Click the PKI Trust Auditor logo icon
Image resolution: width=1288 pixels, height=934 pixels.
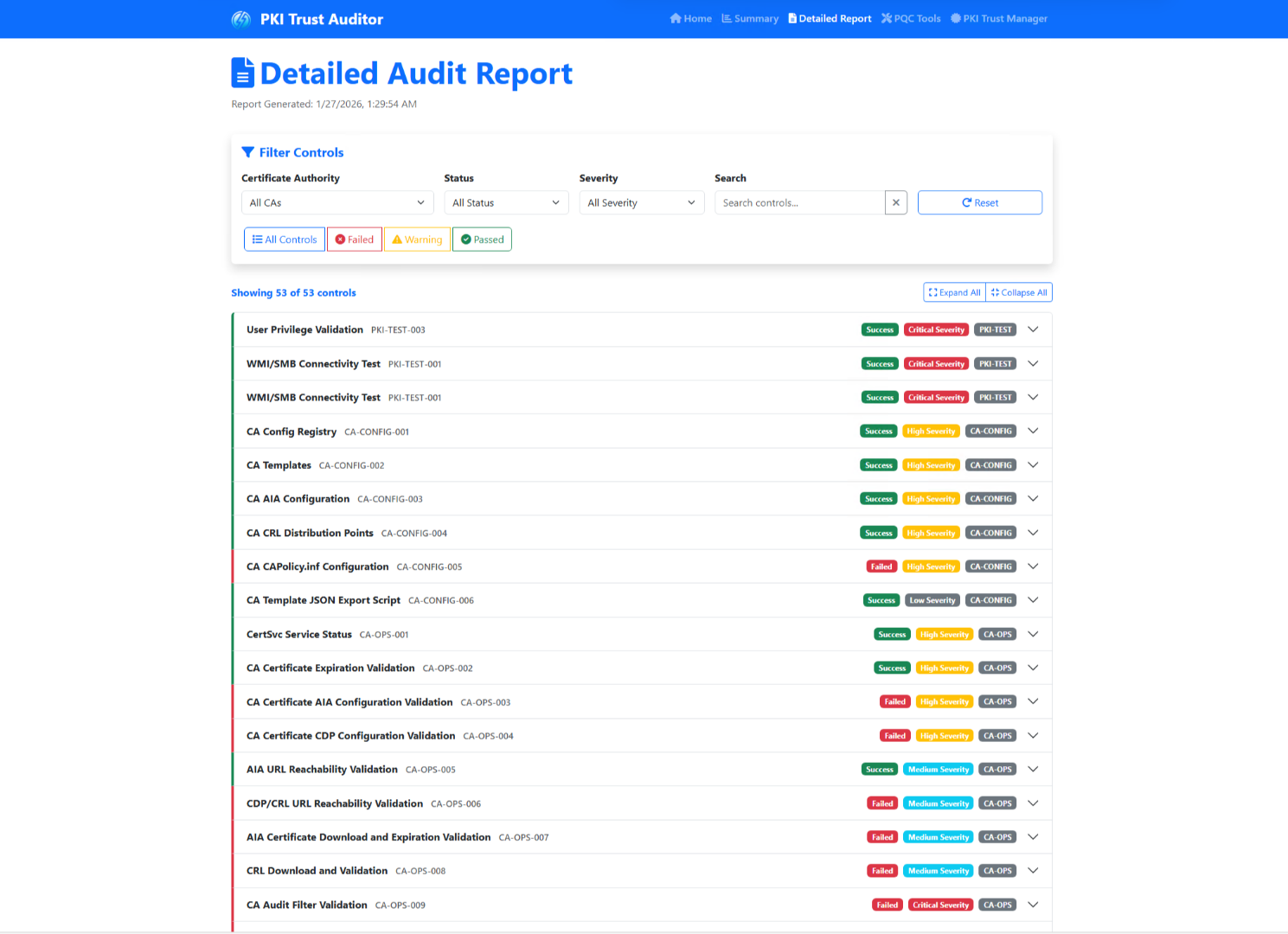click(240, 18)
